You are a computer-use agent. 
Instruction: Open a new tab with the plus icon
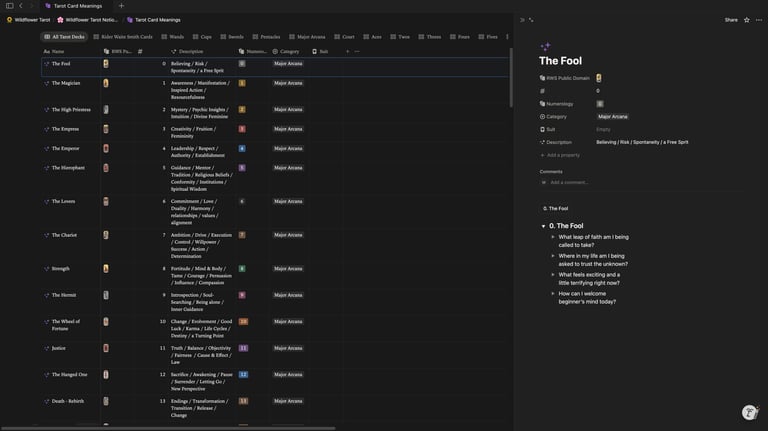pos(121,6)
